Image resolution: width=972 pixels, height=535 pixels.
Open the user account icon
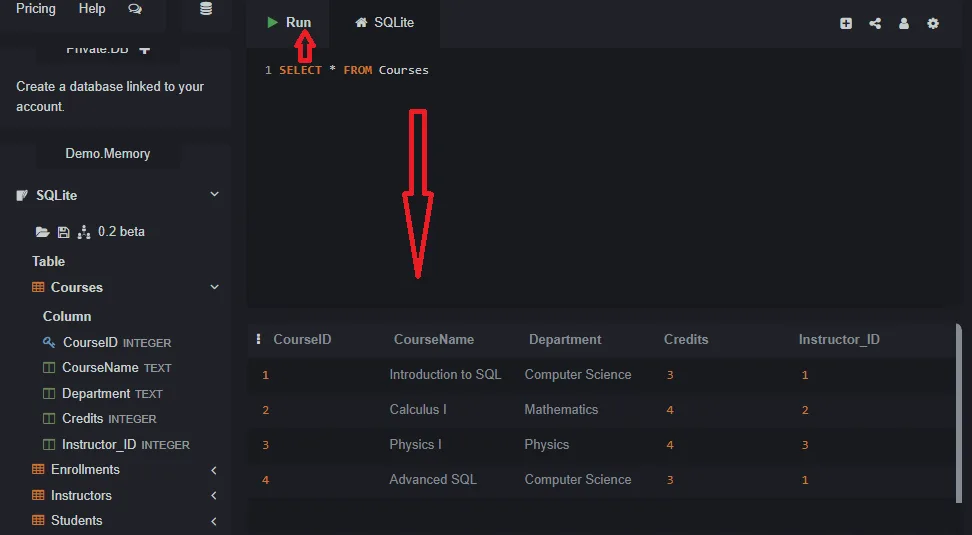tap(904, 23)
